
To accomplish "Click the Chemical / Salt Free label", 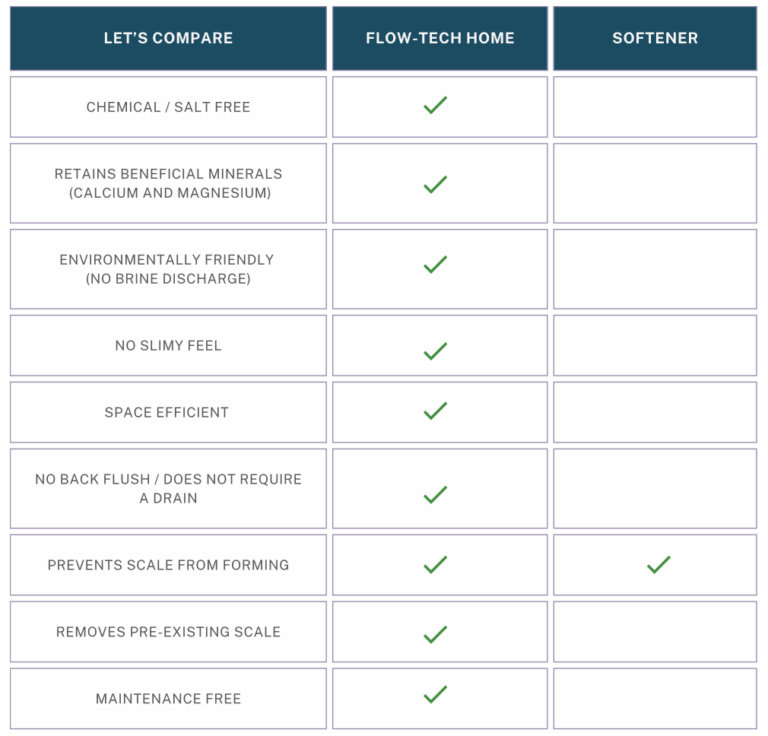I will click(168, 107).
